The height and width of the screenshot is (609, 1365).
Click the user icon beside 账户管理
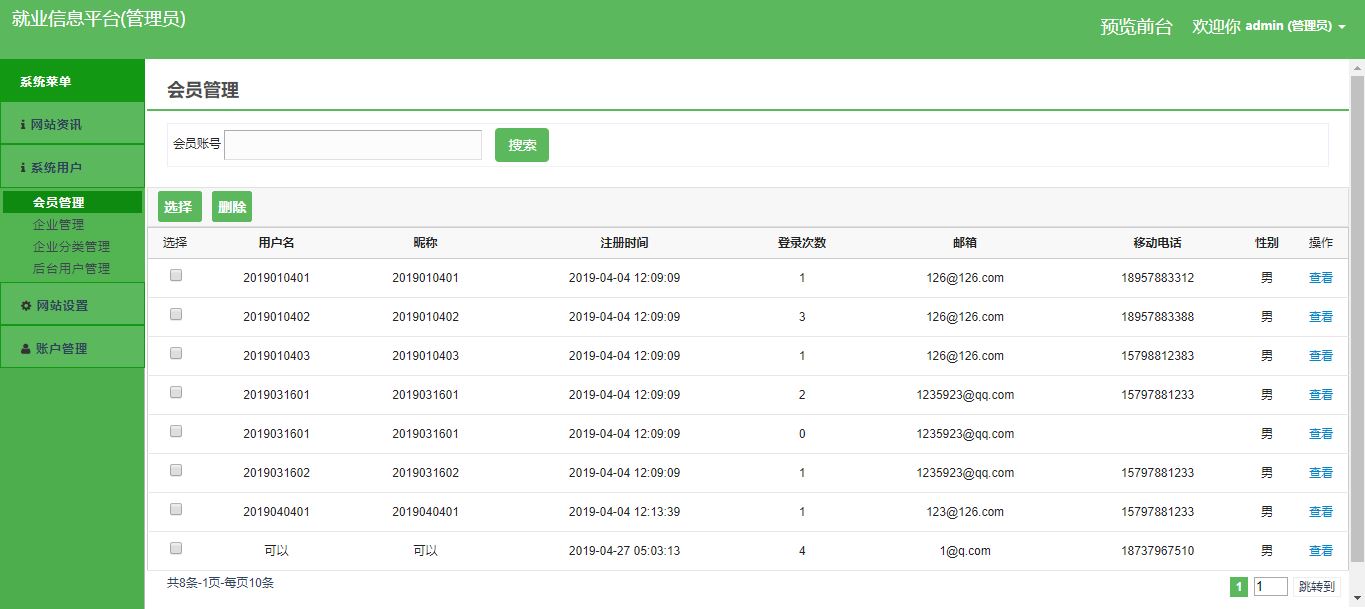pyautogui.click(x=26, y=349)
